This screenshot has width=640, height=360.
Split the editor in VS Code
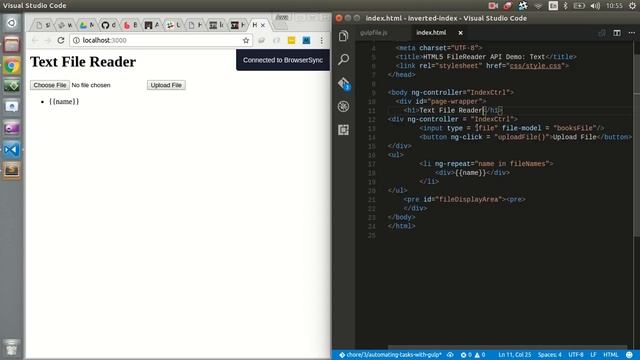click(x=617, y=33)
